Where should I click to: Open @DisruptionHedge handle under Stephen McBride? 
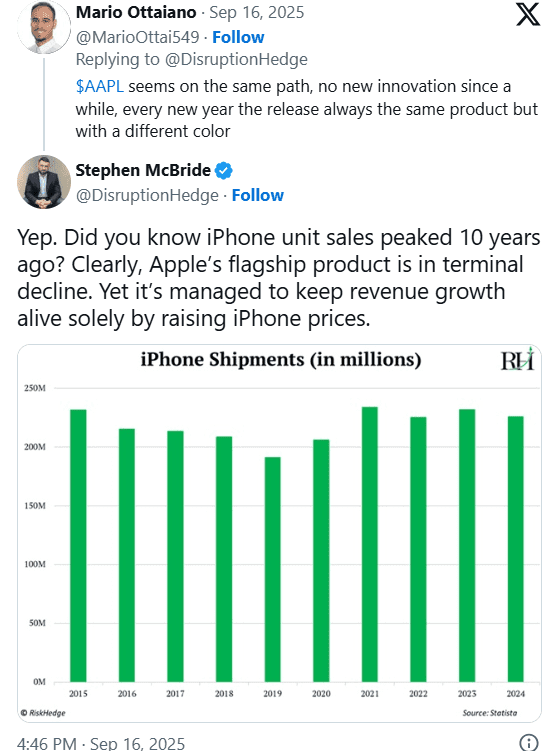147,195
